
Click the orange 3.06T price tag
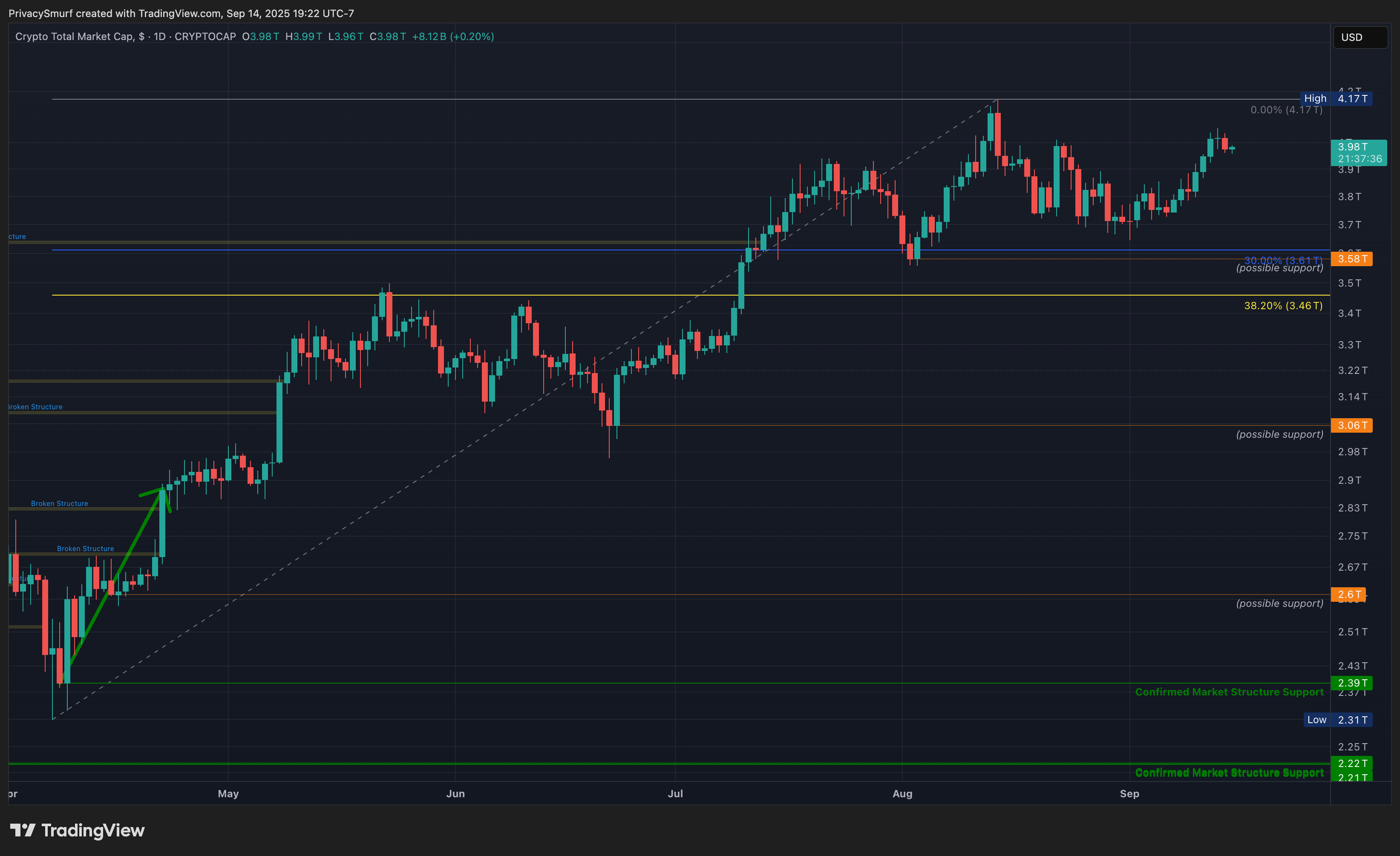coord(1352,425)
